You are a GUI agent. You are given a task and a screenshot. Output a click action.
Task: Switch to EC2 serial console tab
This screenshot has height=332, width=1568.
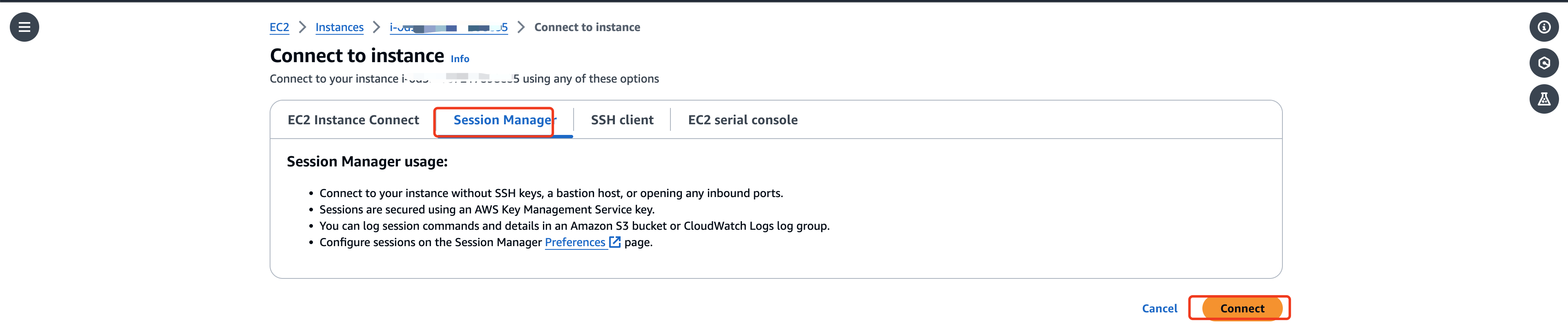coord(742,120)
